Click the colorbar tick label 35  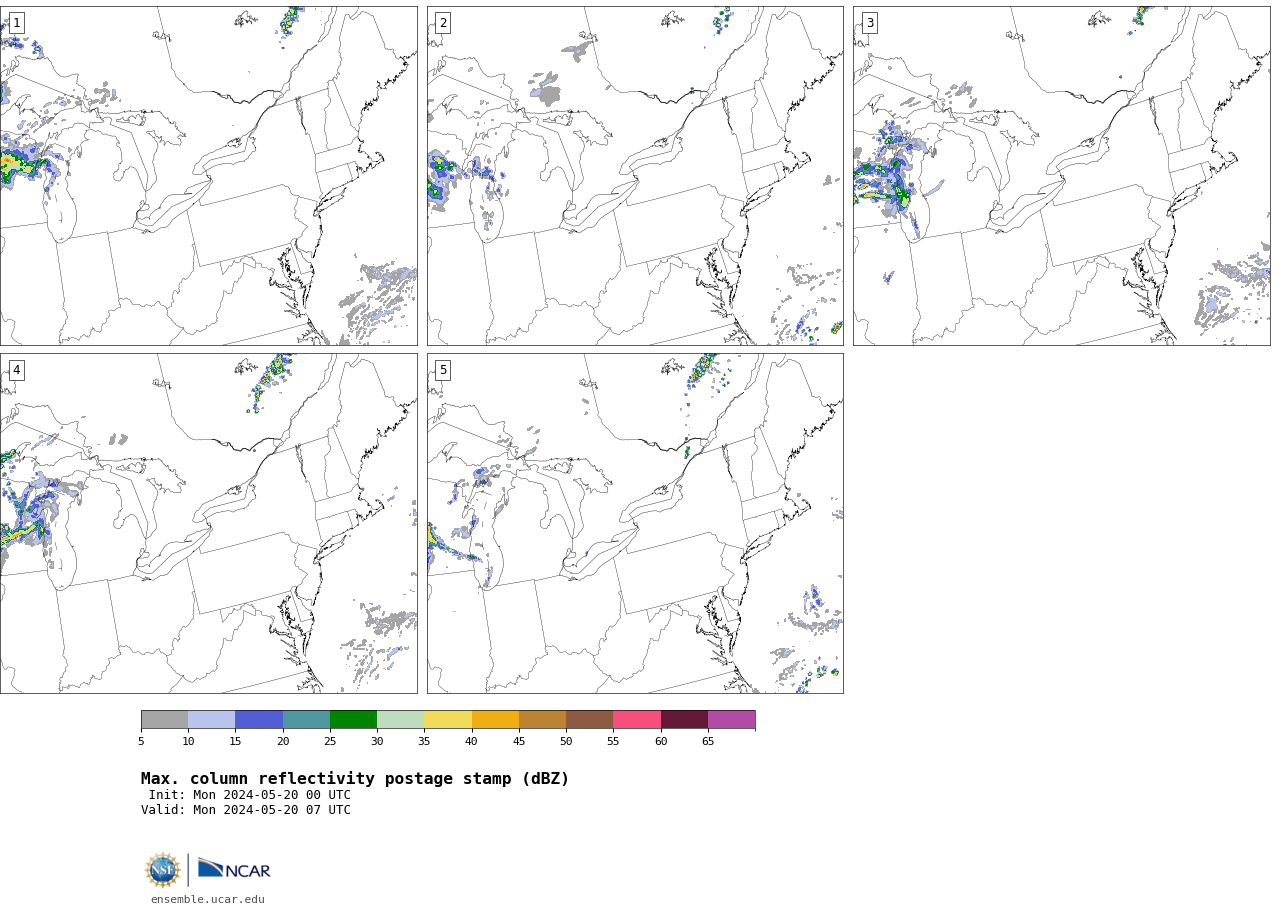click(x=424, y=742)
